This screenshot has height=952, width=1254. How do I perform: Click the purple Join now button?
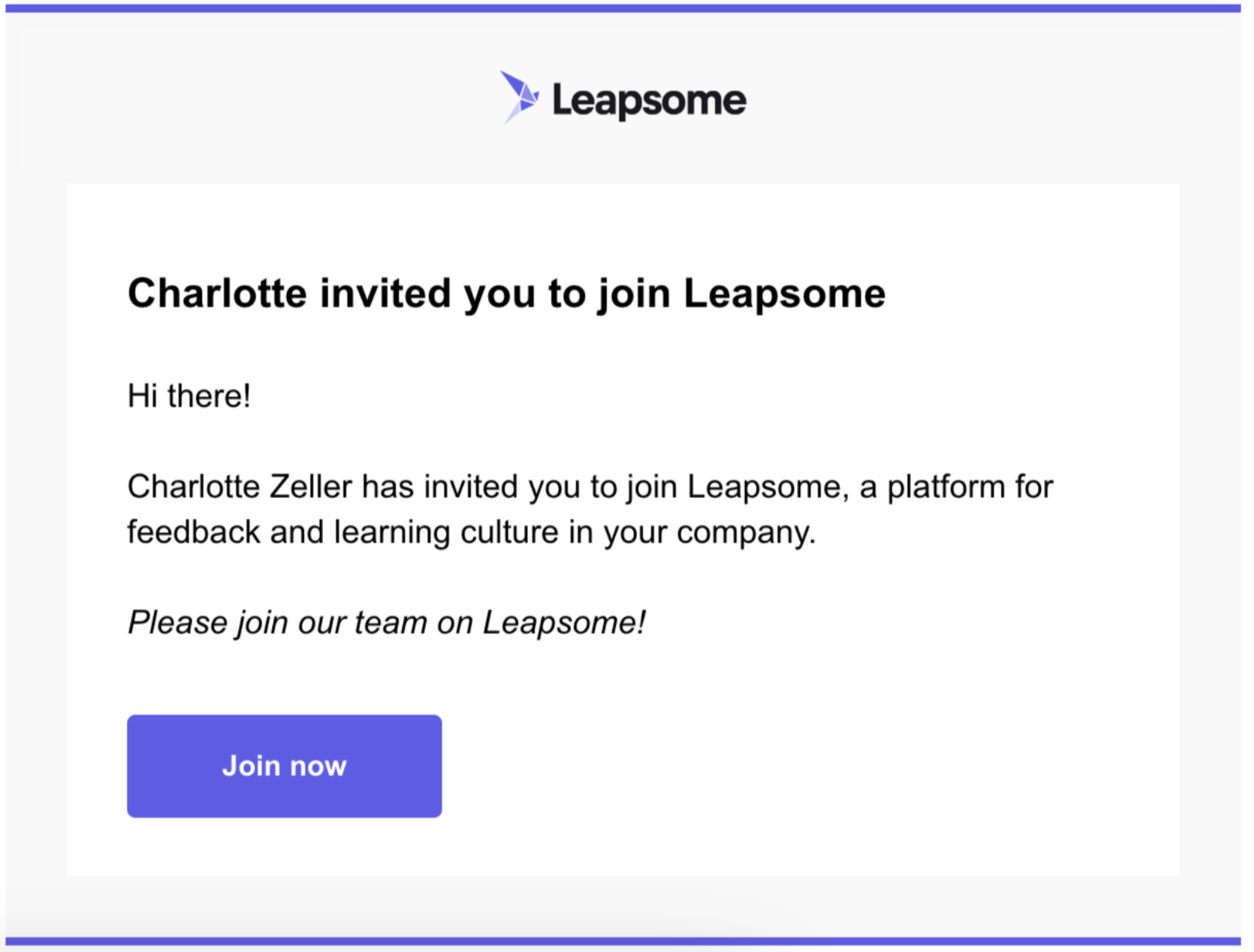click(284, 766)
